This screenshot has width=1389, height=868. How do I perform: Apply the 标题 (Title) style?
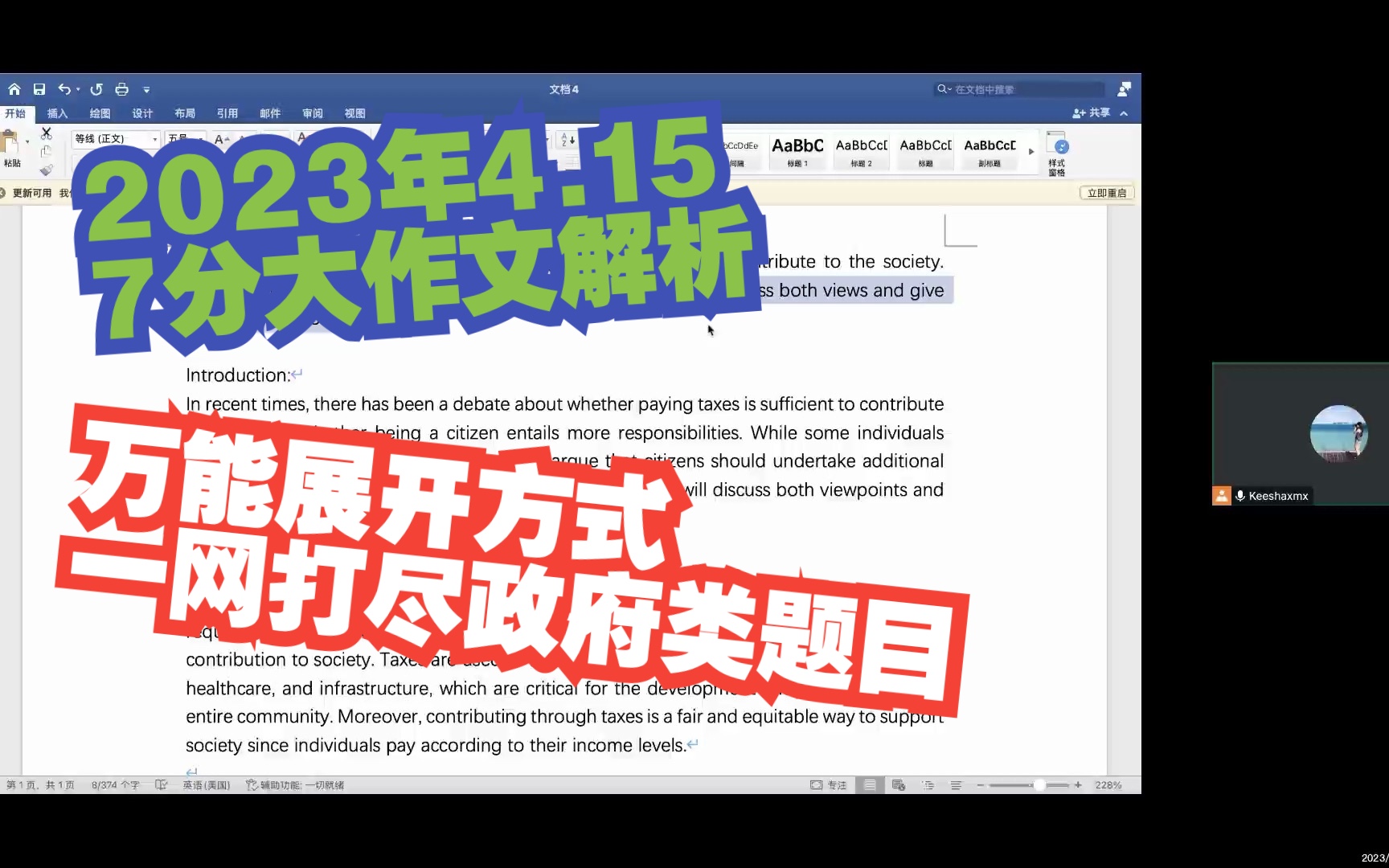pos(926,151)
